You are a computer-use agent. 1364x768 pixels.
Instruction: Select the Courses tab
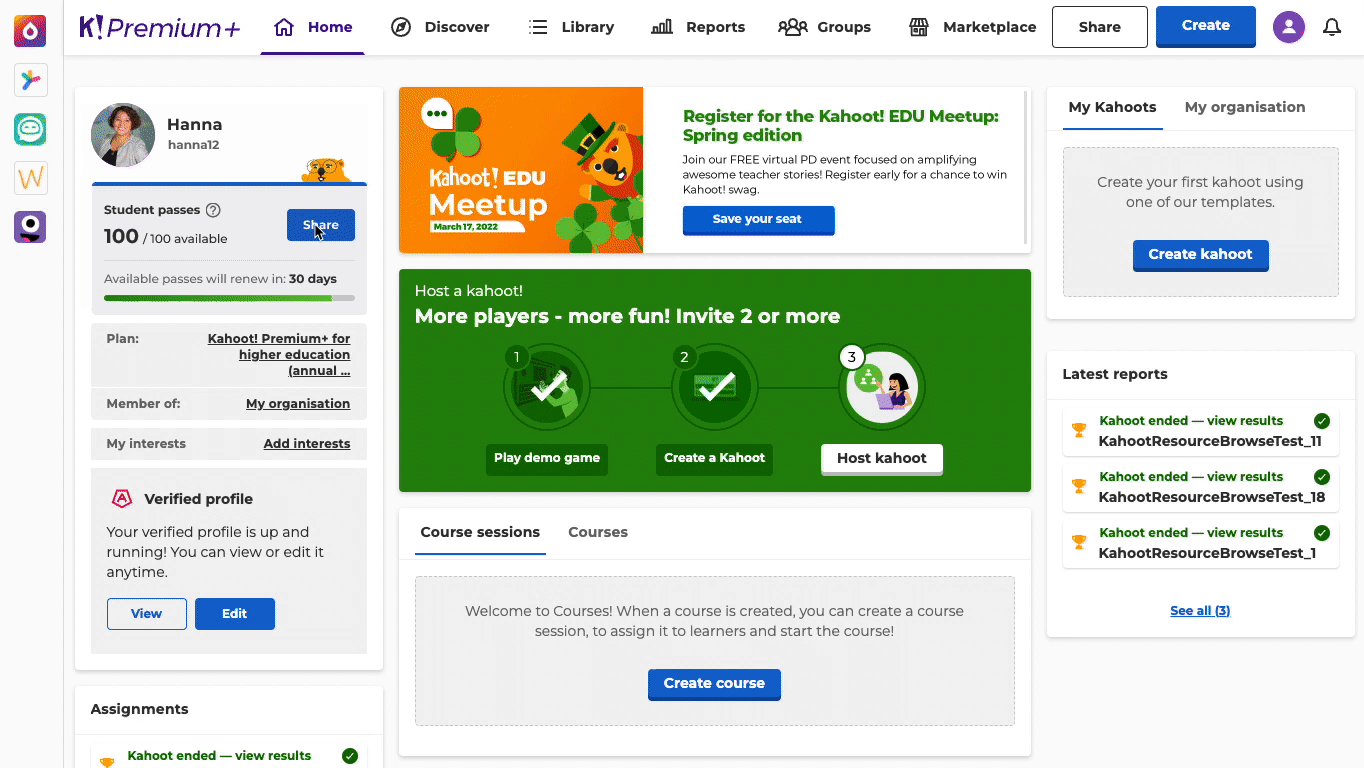(598, 533)
